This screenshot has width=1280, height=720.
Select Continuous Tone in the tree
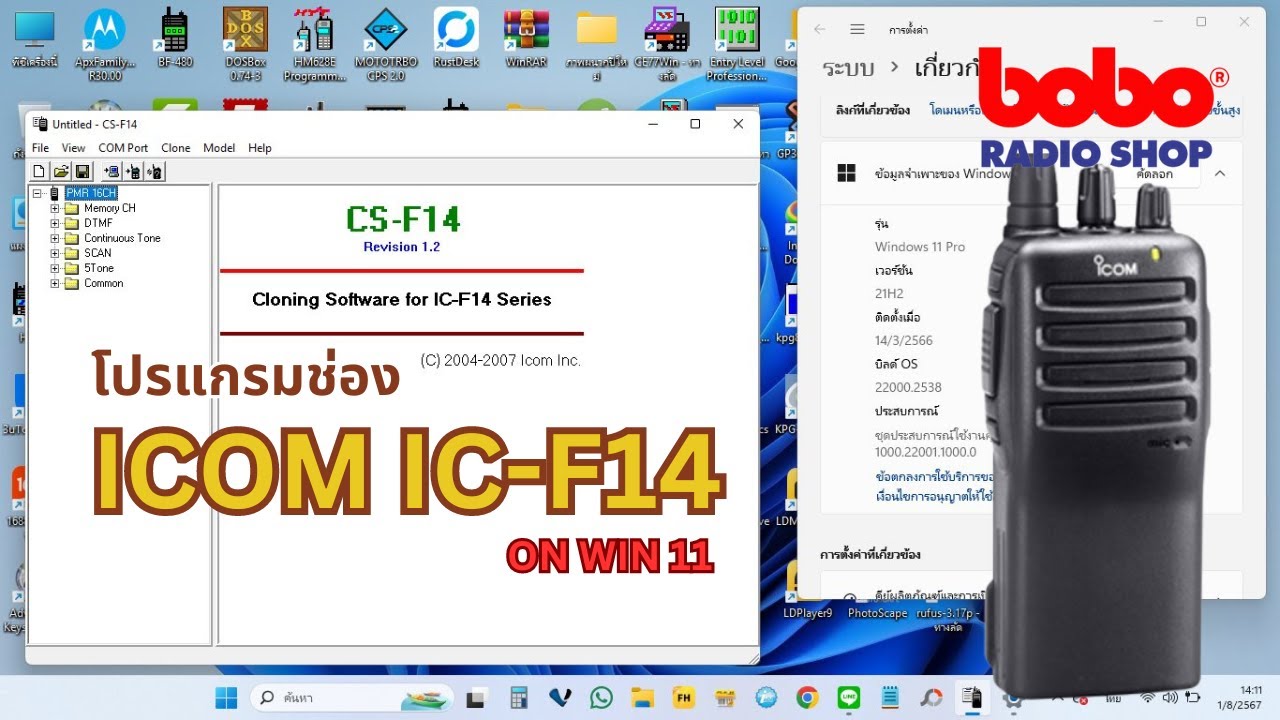pyautogui.click(x=122, y=238)
